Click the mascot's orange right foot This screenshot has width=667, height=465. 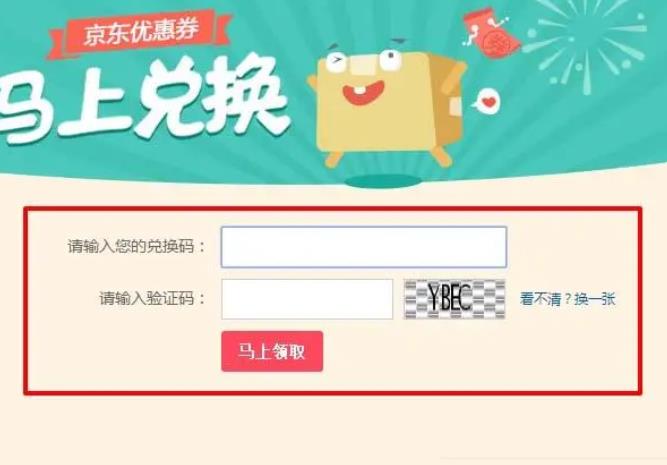pos(442,157)
